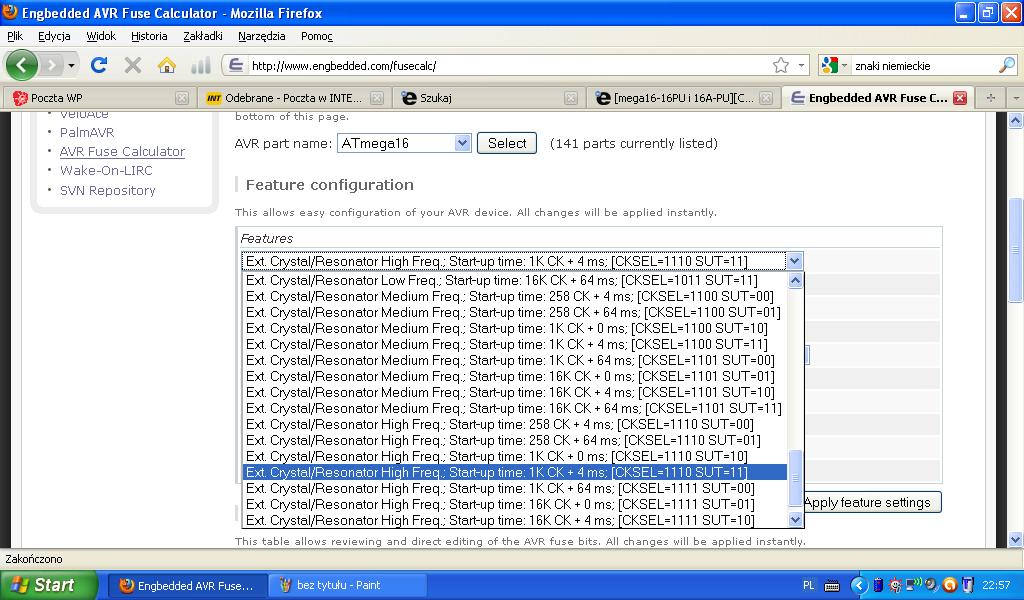Open the AVR part name ATmega16 dropdown
1024x600 pixels.
(x=404, y=143)
